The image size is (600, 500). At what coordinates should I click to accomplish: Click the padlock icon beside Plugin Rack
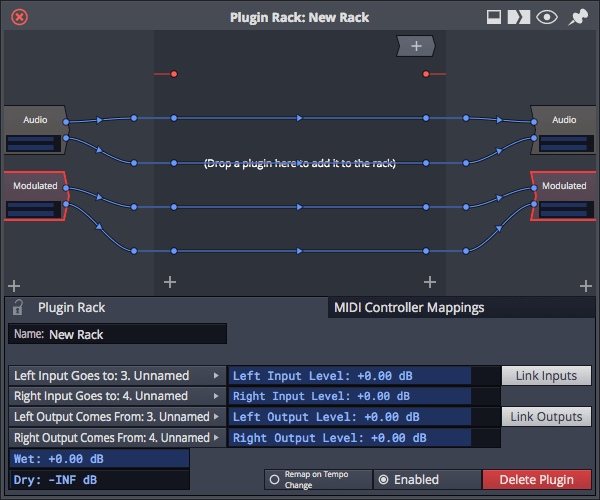click(18, 308)
